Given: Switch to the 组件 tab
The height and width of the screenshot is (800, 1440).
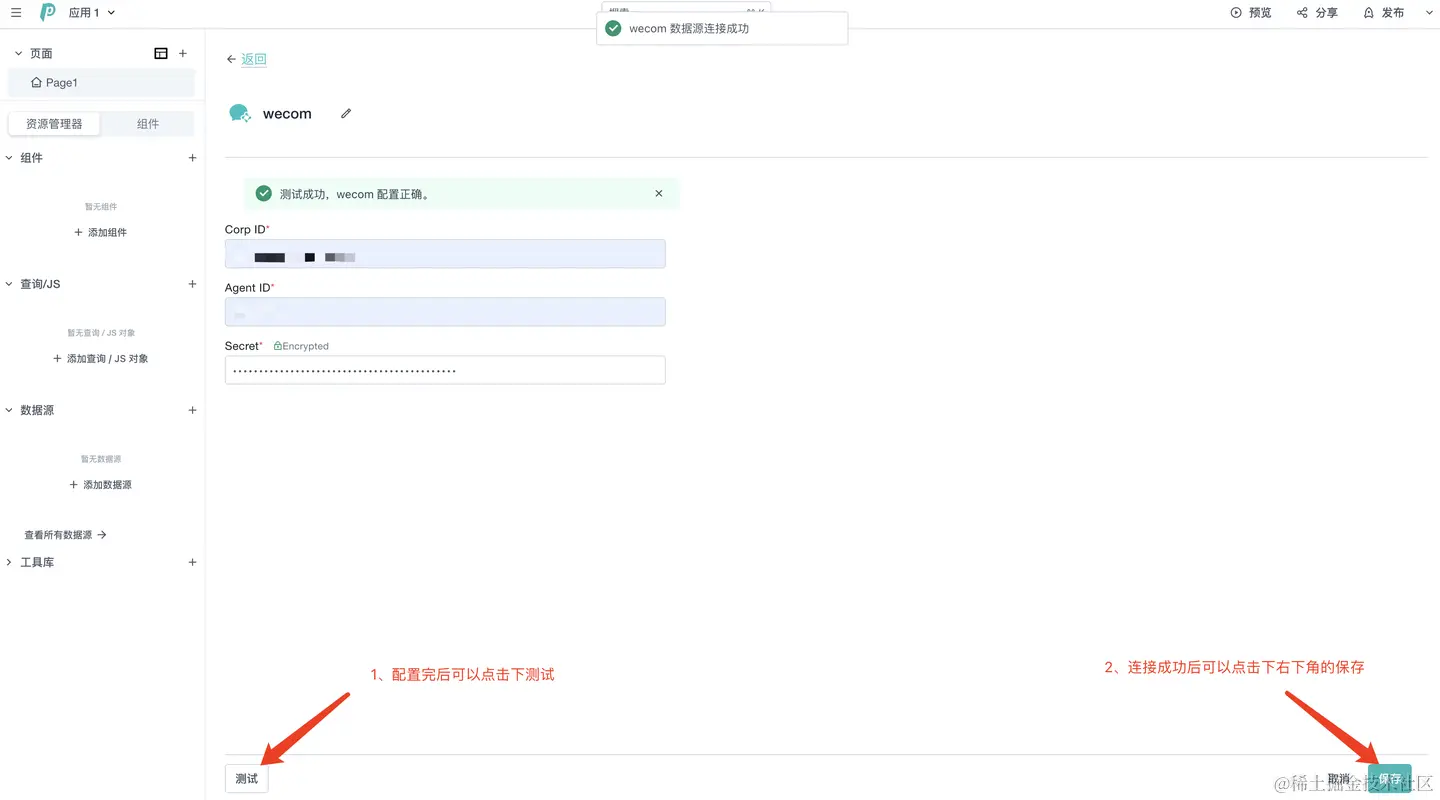Looking at the screenshot, I should (x=148, y=124).
